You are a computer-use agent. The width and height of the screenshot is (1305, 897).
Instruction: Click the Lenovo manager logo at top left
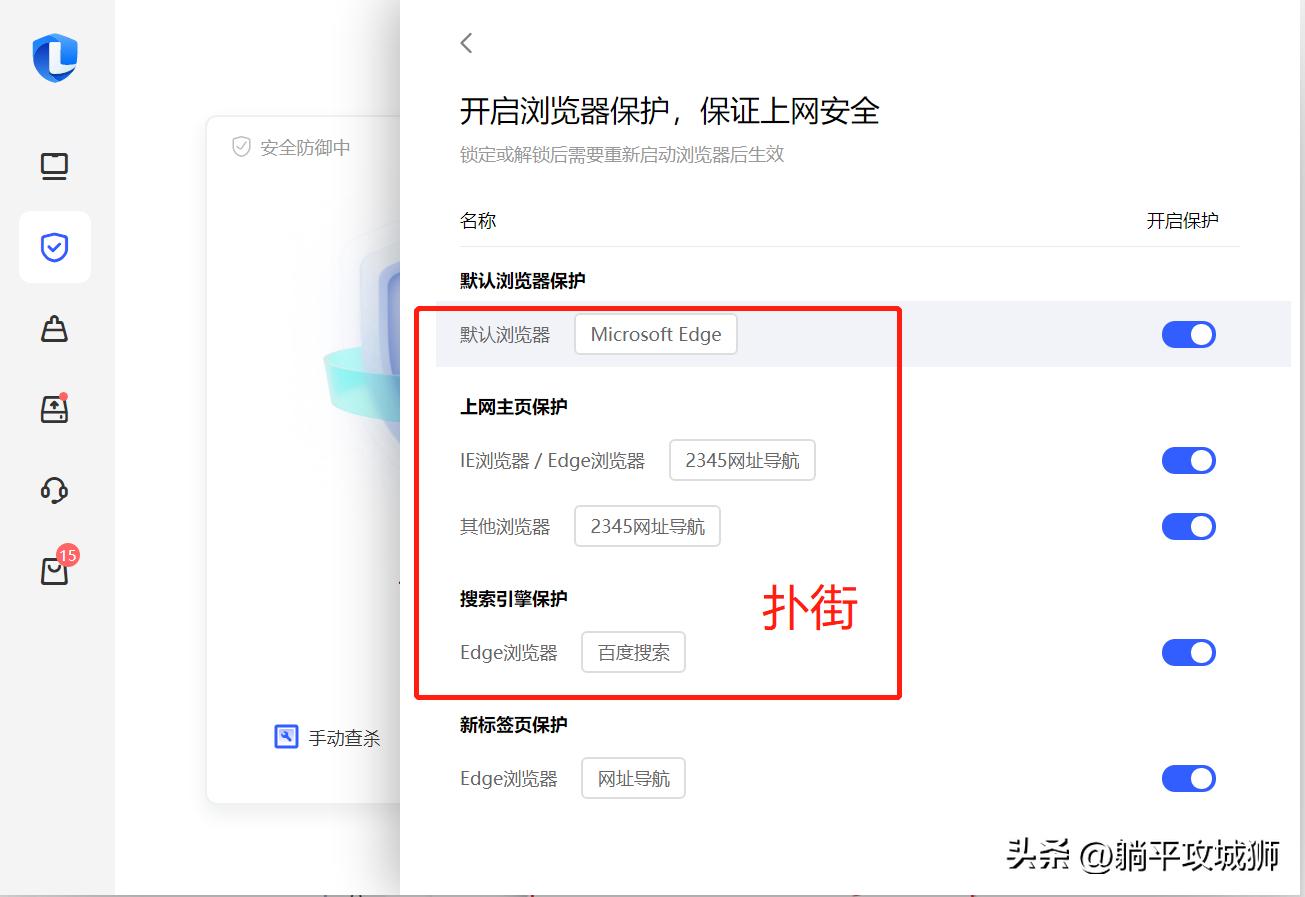pos(54,58)
